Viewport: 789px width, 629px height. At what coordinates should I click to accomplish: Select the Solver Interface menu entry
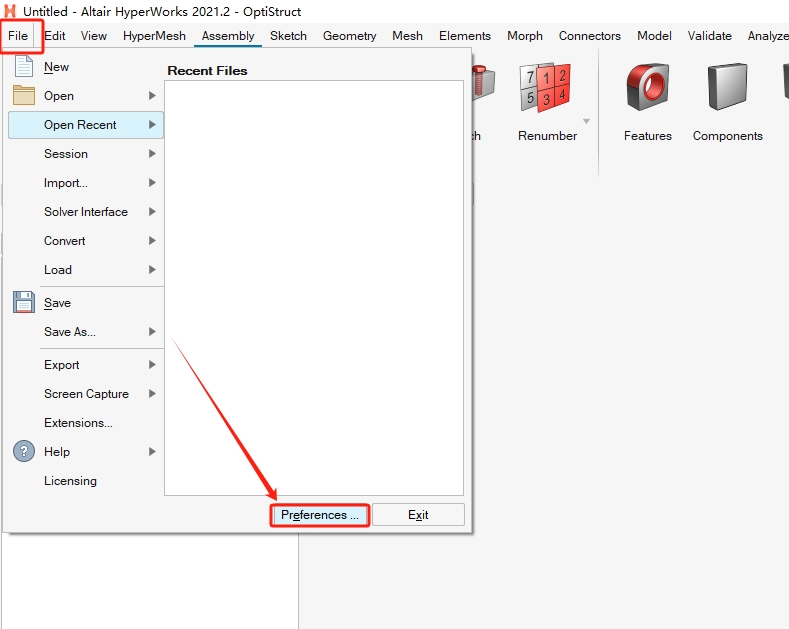coord(86,212)
